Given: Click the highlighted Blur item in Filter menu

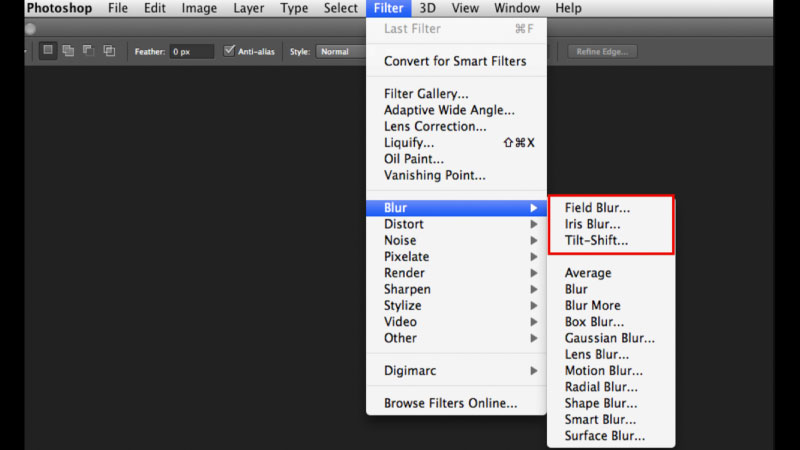Looking at the screenshot, I should coord(456,208).
